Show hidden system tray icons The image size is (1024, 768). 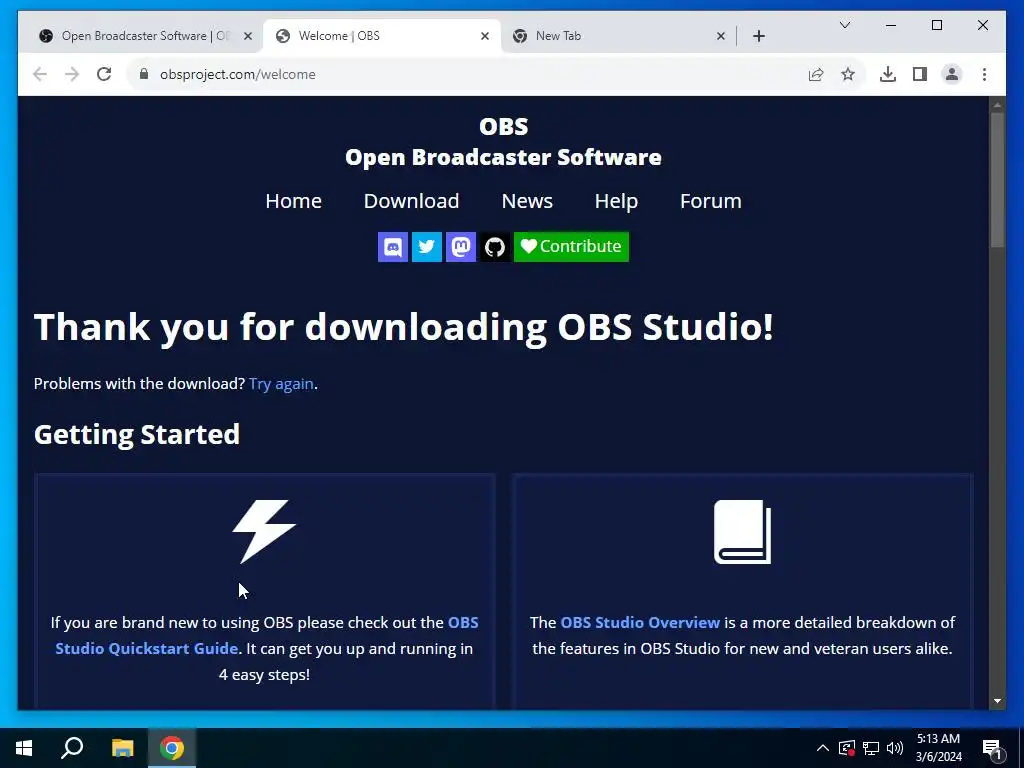(x=823, y=748)
